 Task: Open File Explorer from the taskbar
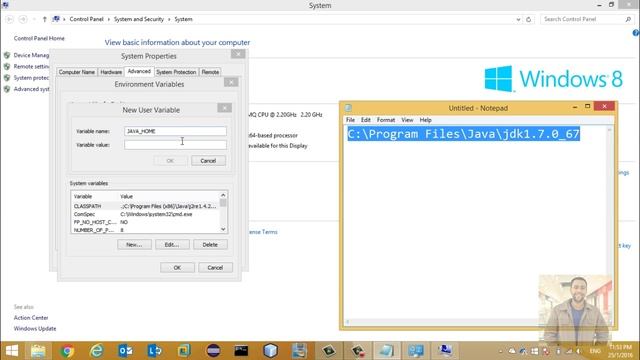[x=38, y=351]
